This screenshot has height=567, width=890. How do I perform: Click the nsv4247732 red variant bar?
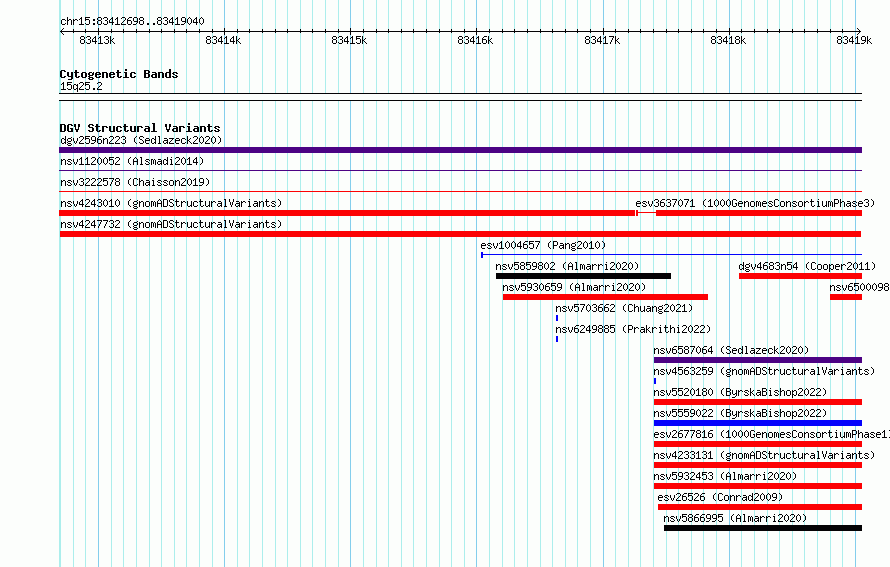coord(460,234)
